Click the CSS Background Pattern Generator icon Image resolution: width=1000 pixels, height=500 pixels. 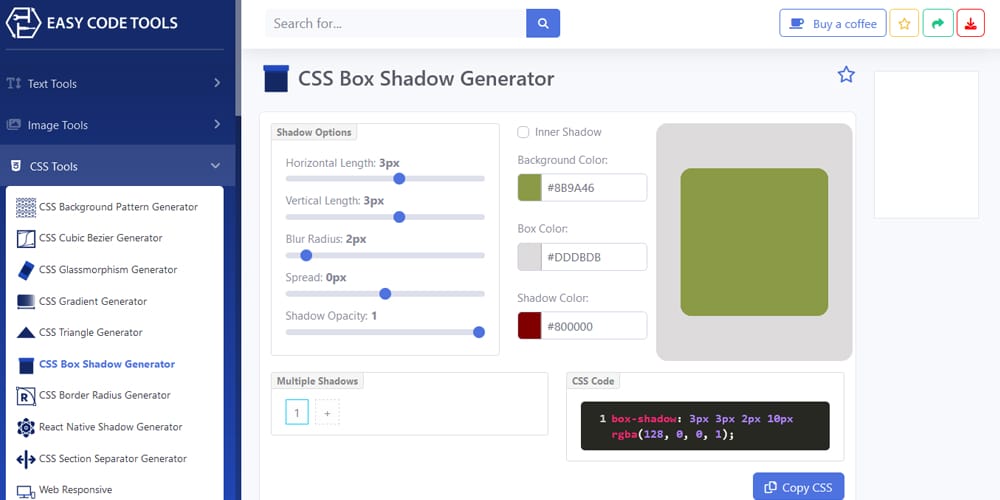(26, 207)
